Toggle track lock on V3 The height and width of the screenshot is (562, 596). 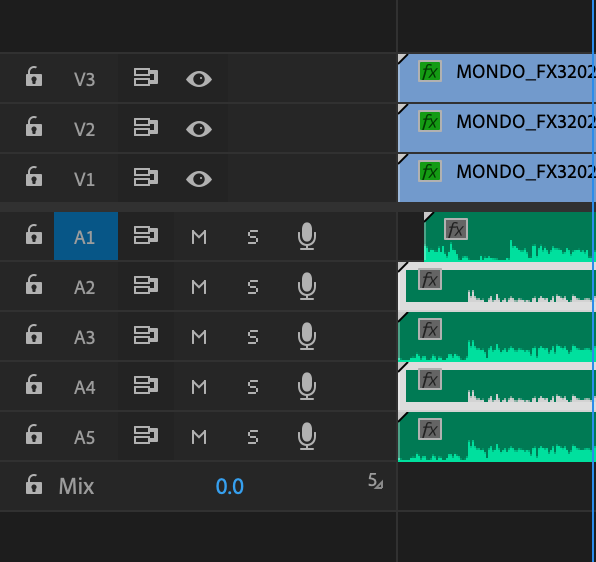point(34,77)
